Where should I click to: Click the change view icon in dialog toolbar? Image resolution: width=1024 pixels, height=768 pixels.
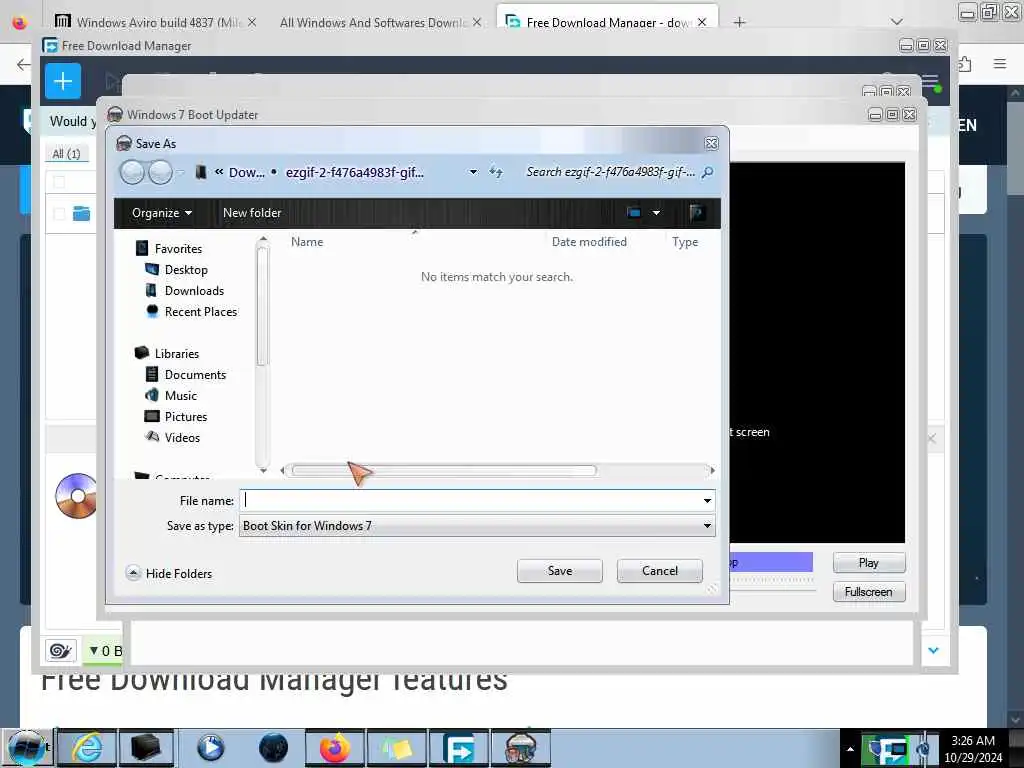coord(633,213)
